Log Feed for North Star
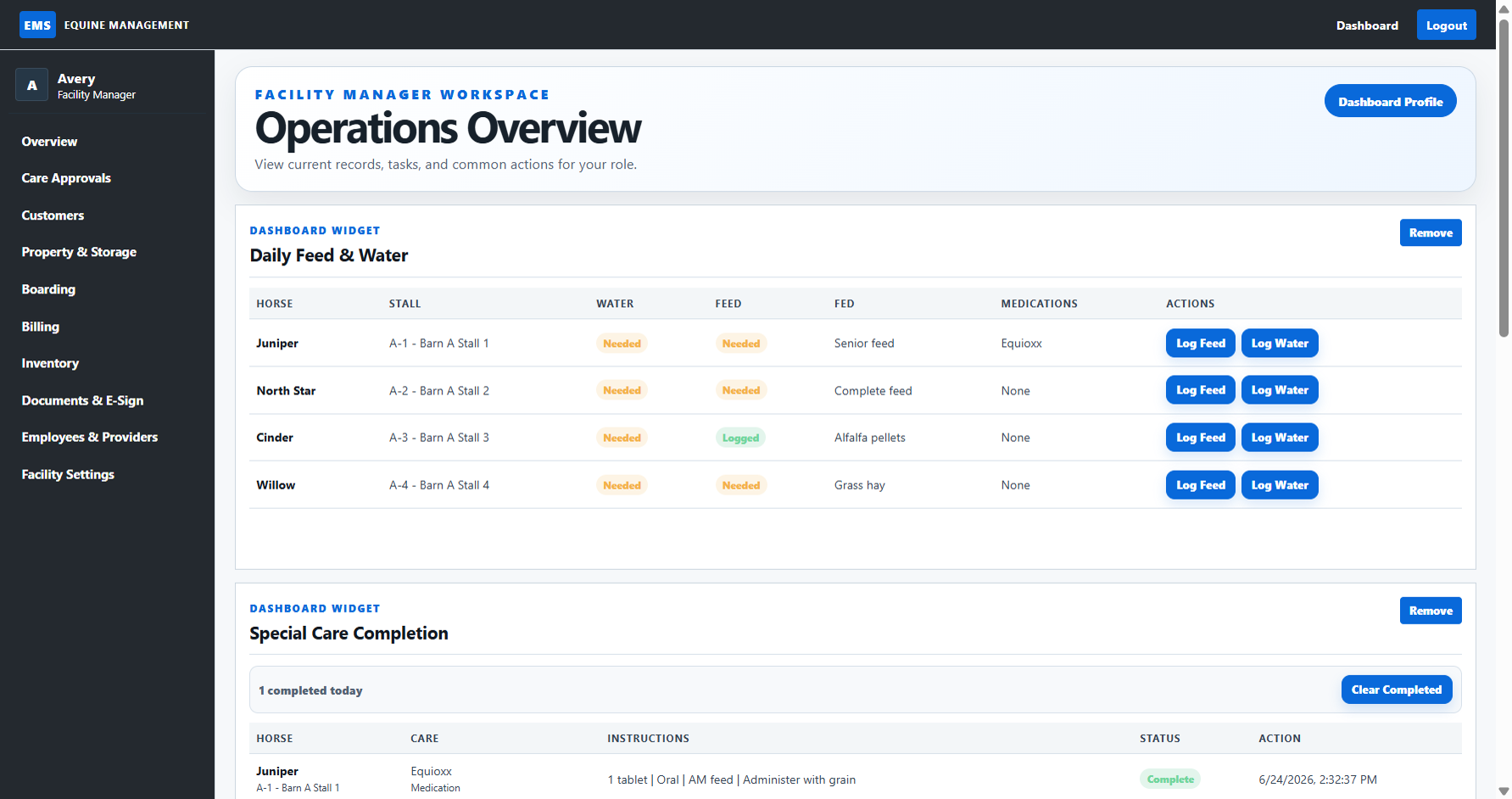1512x799 pixels. pyautogui.click(x=1200, y=390)
